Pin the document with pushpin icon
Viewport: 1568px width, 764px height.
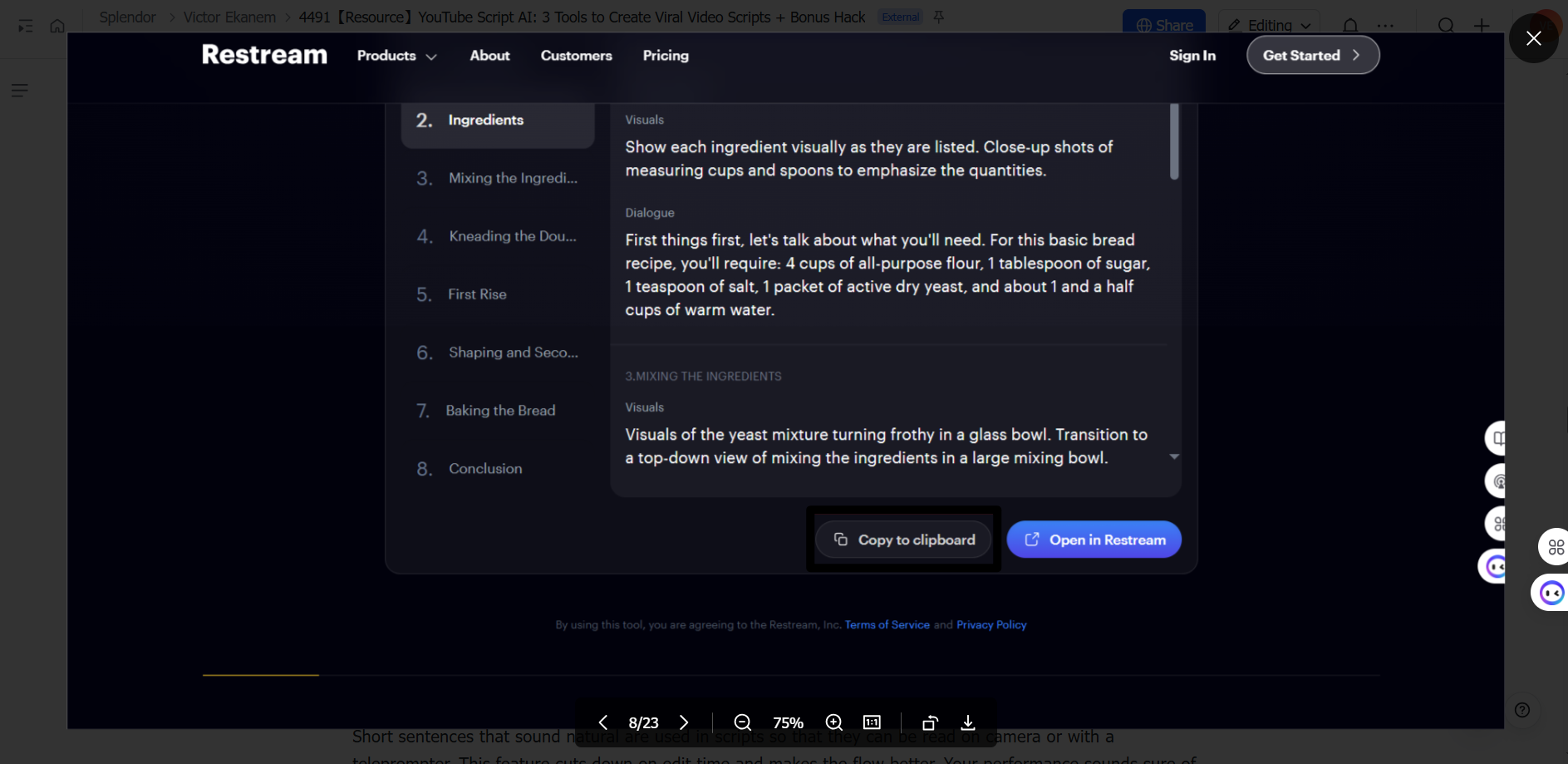[x=939, y=17]
